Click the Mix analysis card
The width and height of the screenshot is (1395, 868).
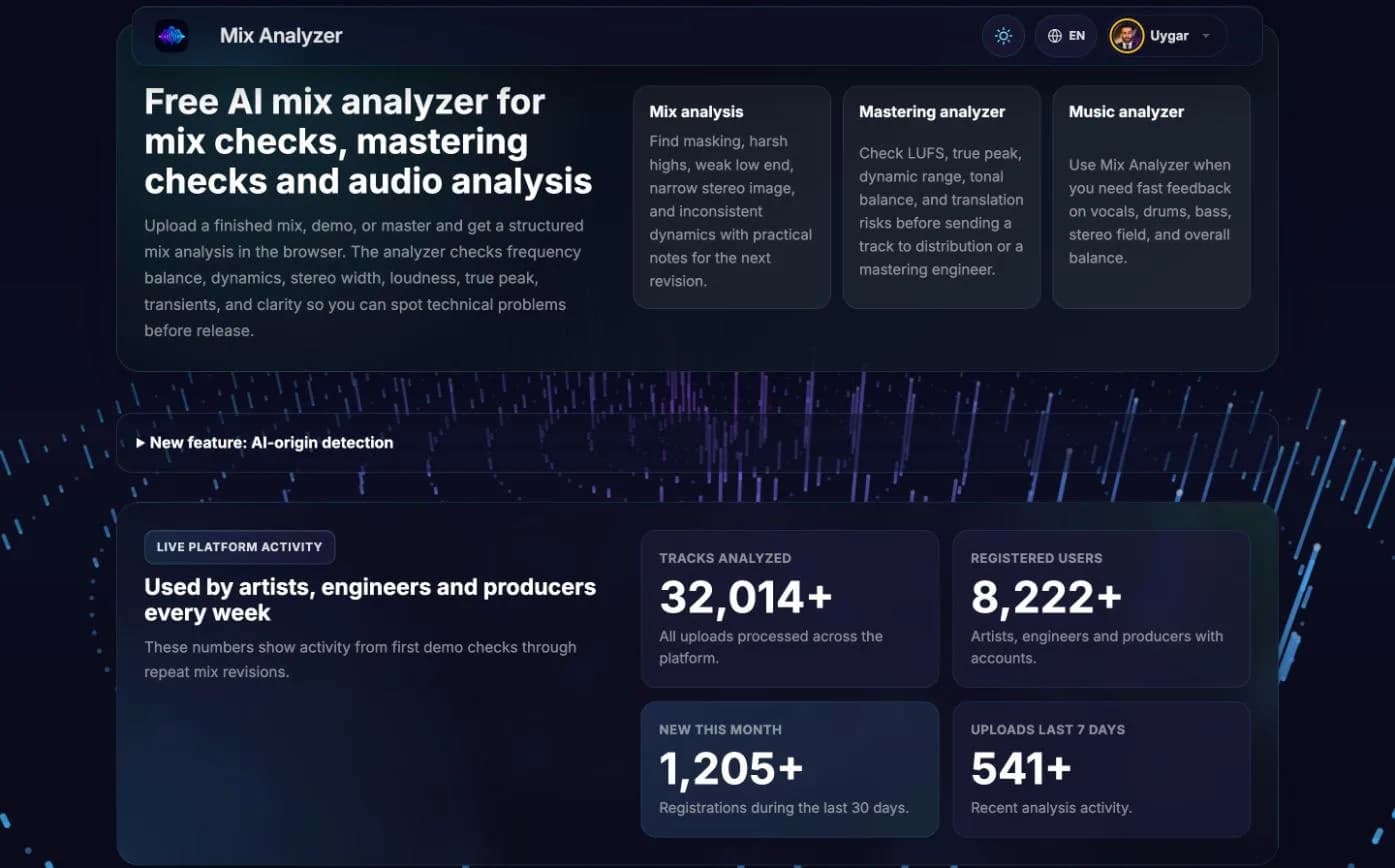pos(732,197)
